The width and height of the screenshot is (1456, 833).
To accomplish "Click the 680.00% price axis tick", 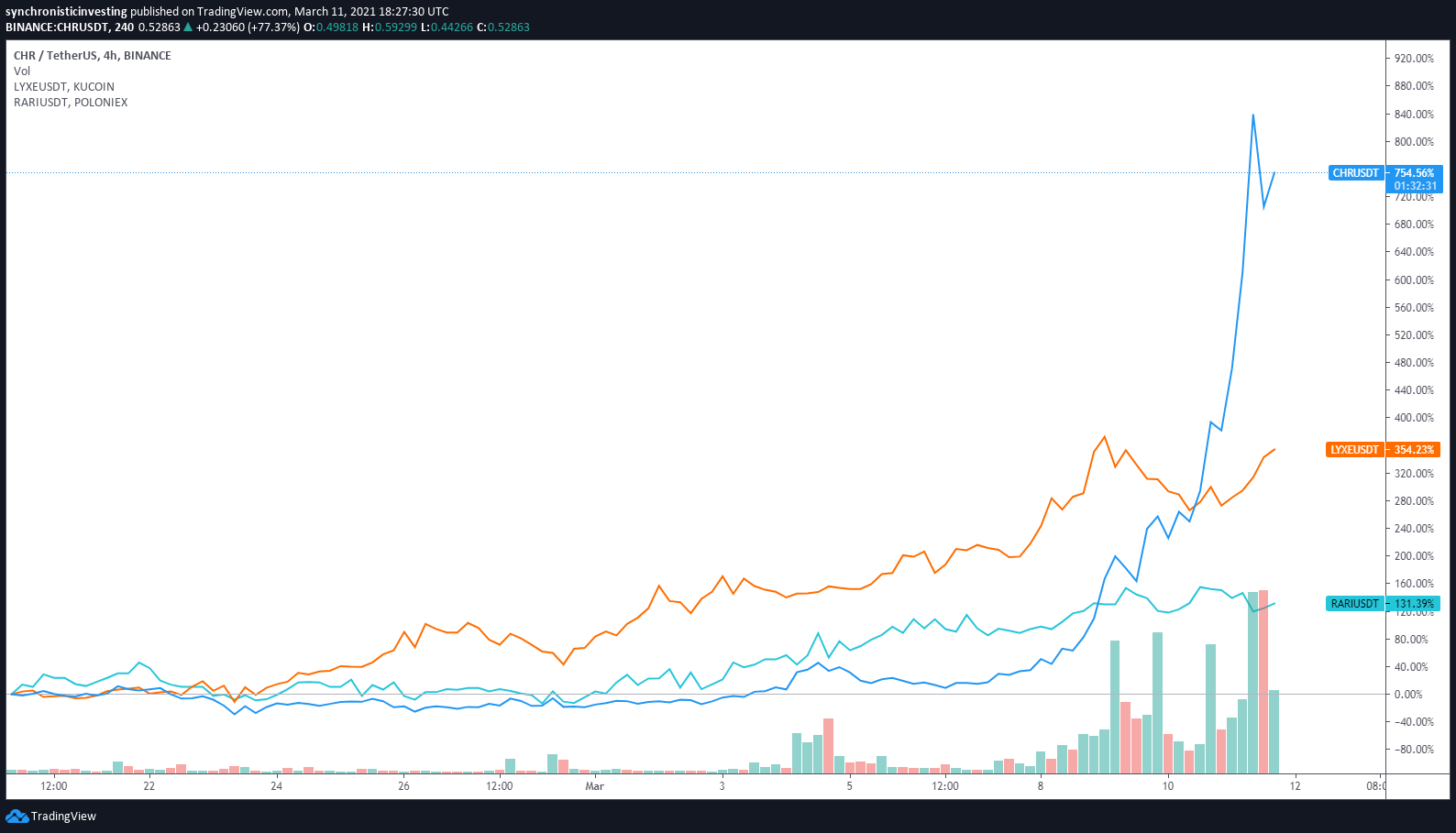I will coord(1414,225).
